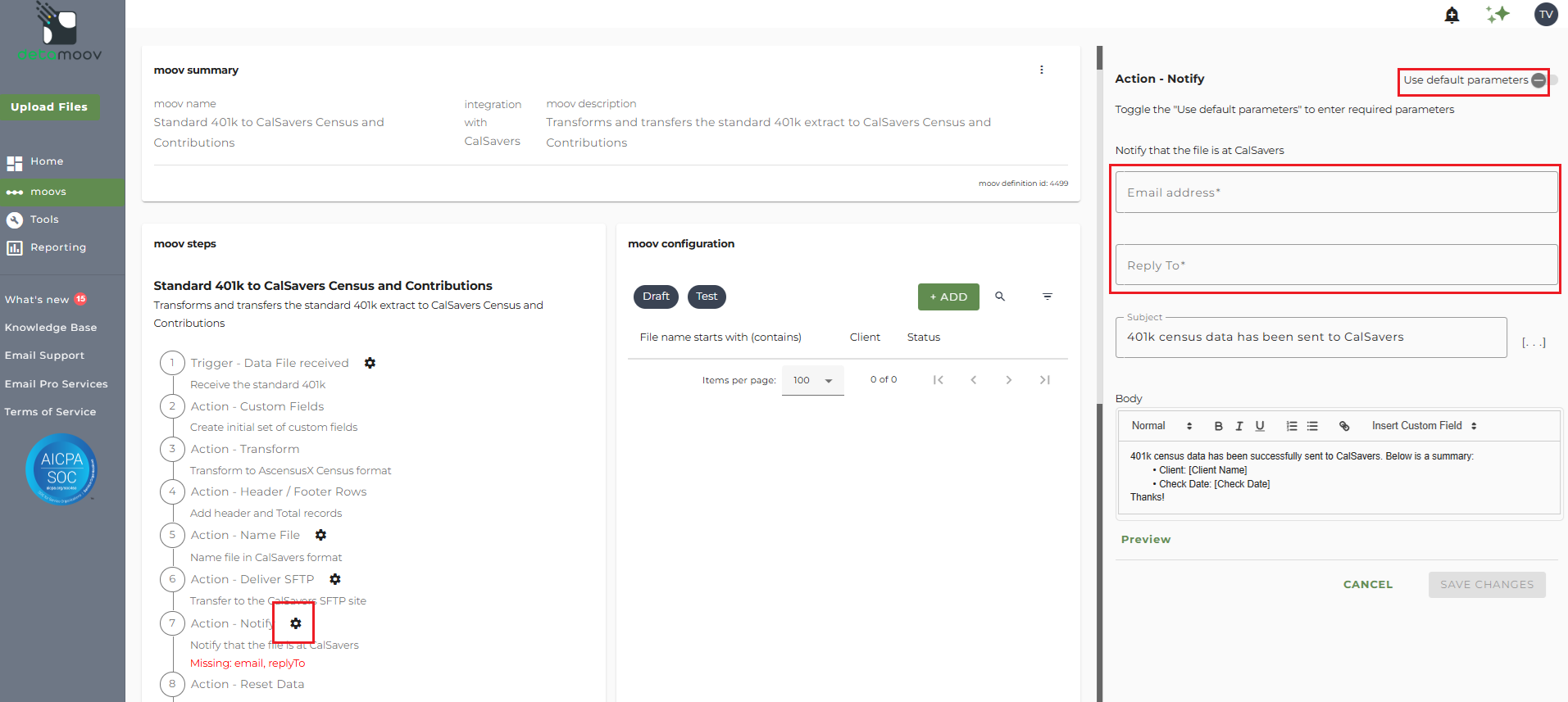
Task: Apply italic formatting in Body editor
Action: (1239, 426)
